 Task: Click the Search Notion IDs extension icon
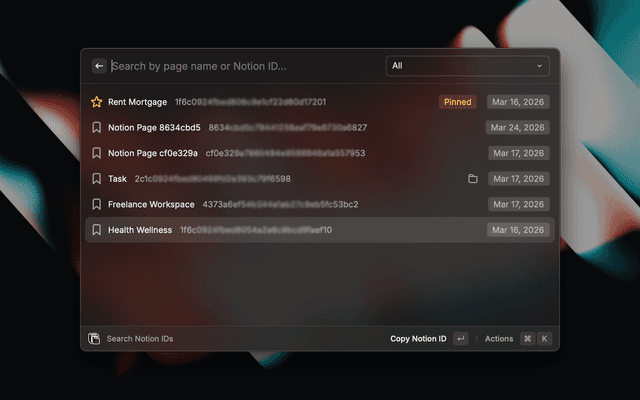click(94, 339)
